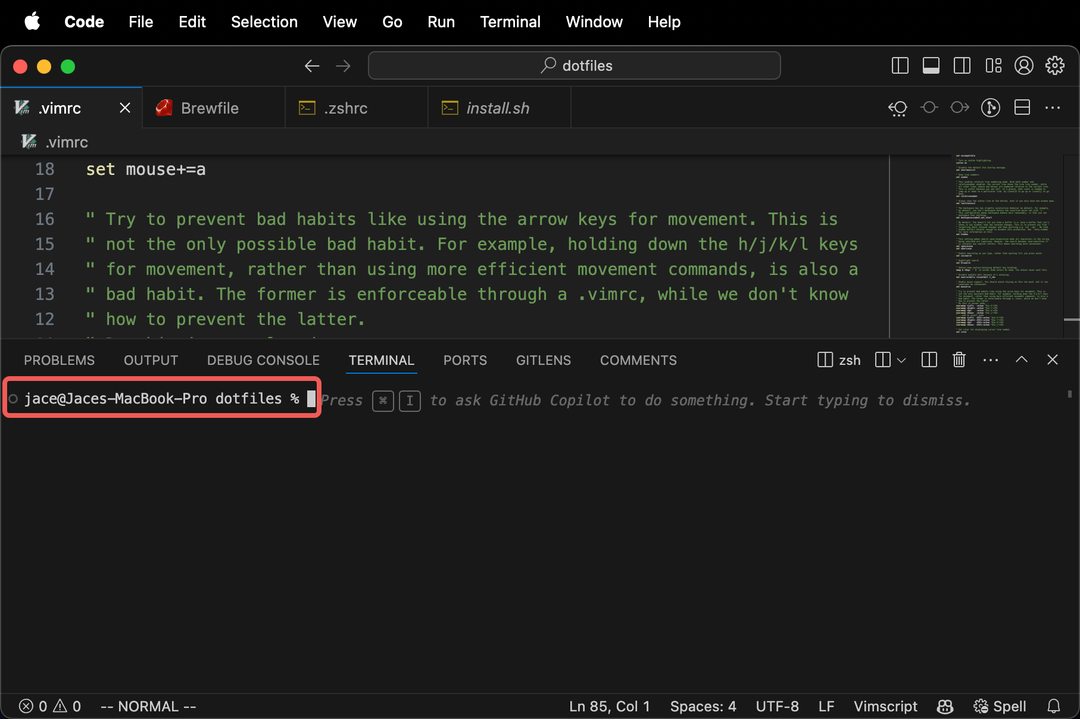The height and width of the screenshot is (719, 1080).
Task: Customize layout from the title bar icon
Action: click(993, 66)
